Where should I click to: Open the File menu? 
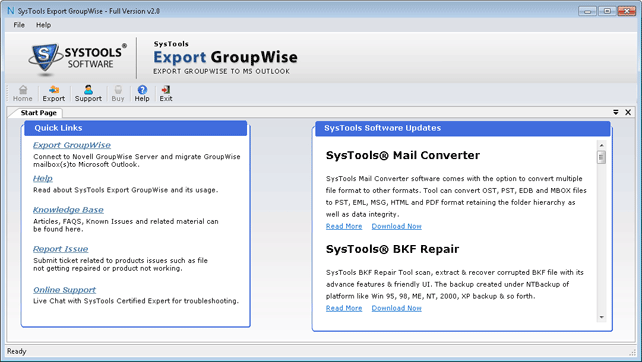(x=19, y=25)
